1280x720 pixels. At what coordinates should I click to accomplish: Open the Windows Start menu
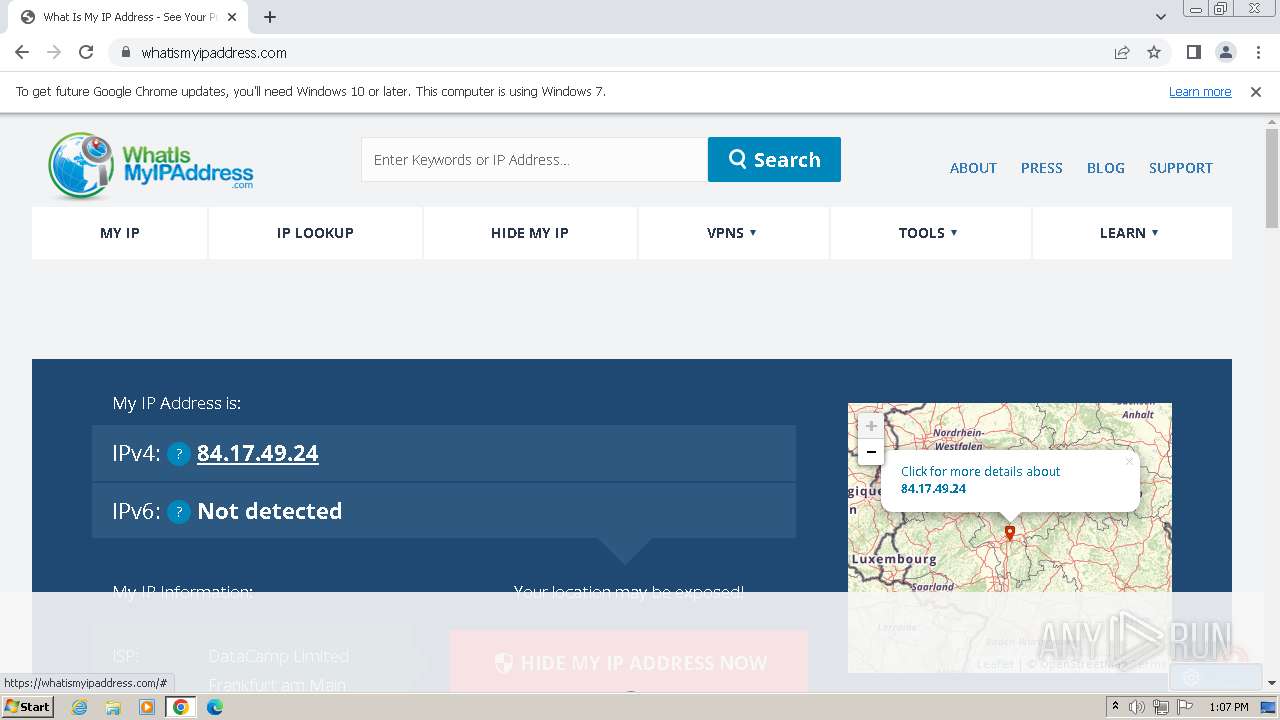[x=27, y=707]
